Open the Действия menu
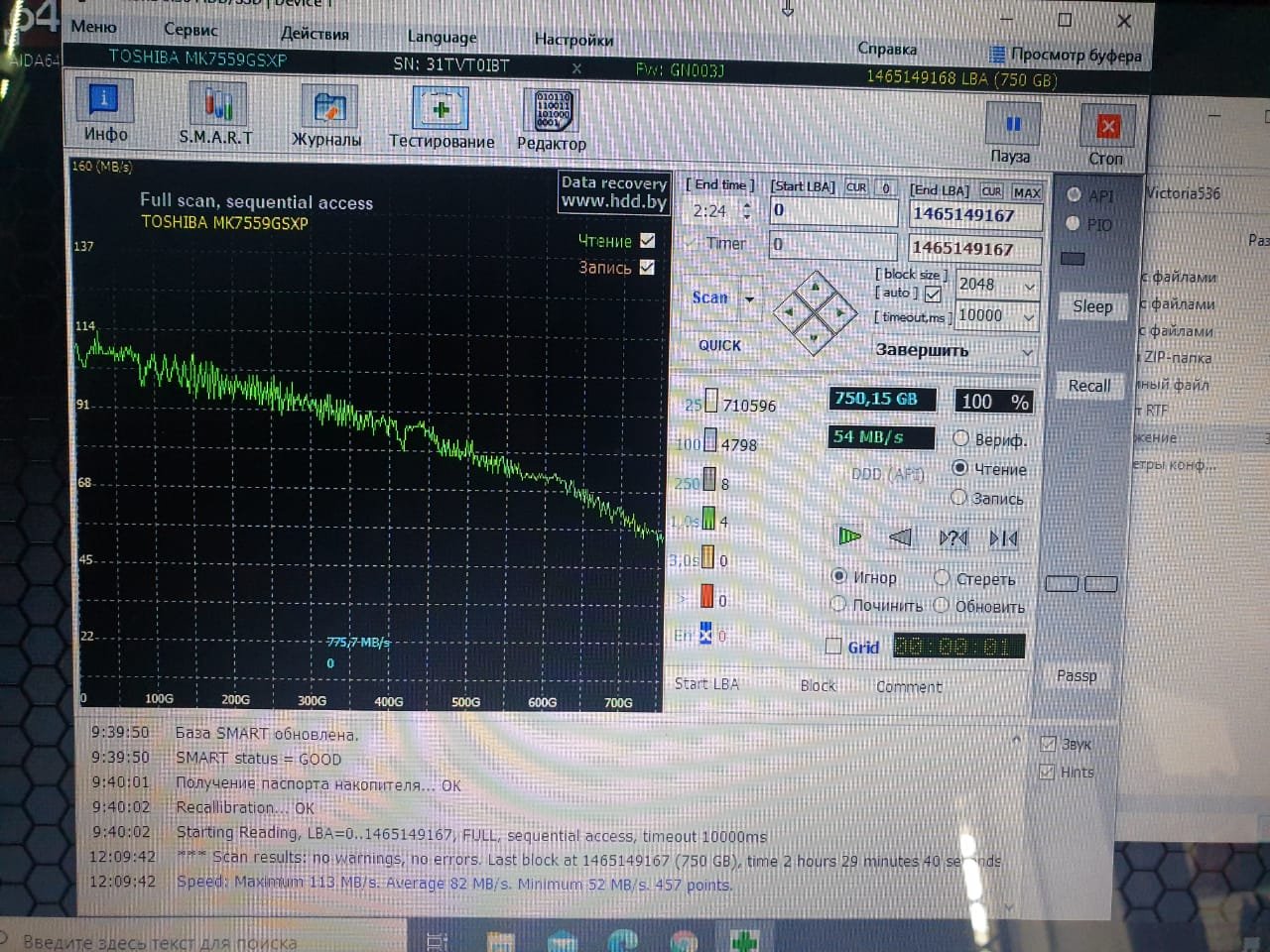 tap(315, 34)
